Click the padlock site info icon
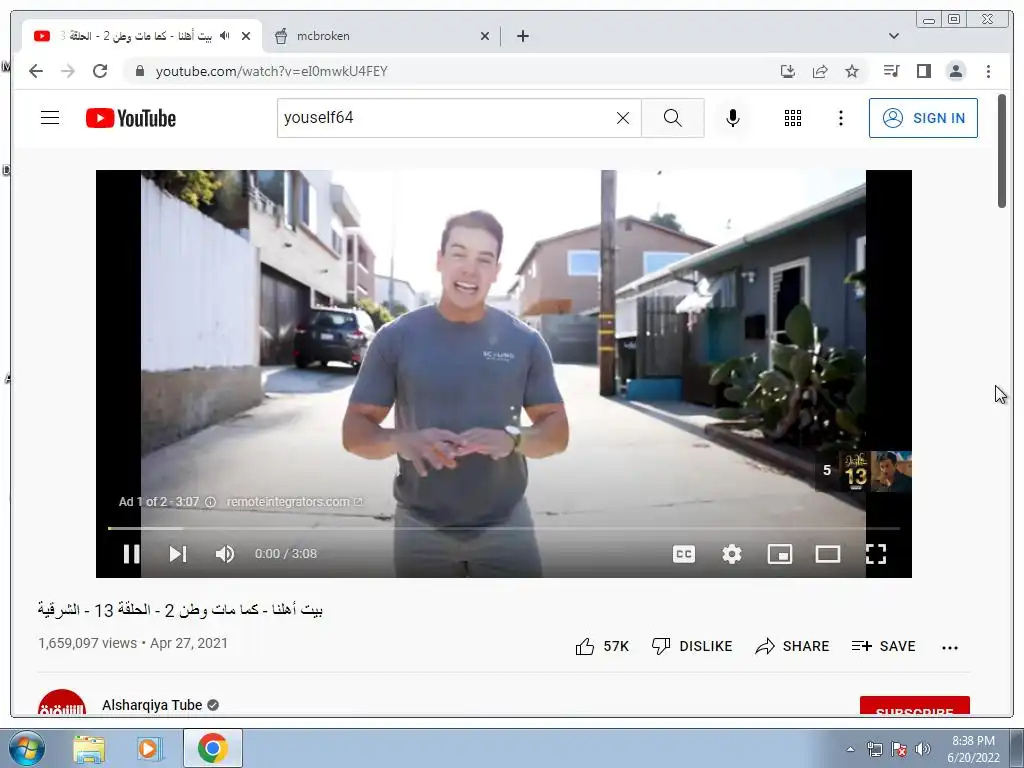Viewport: 1024px width, 768px height. coord(139,71)
